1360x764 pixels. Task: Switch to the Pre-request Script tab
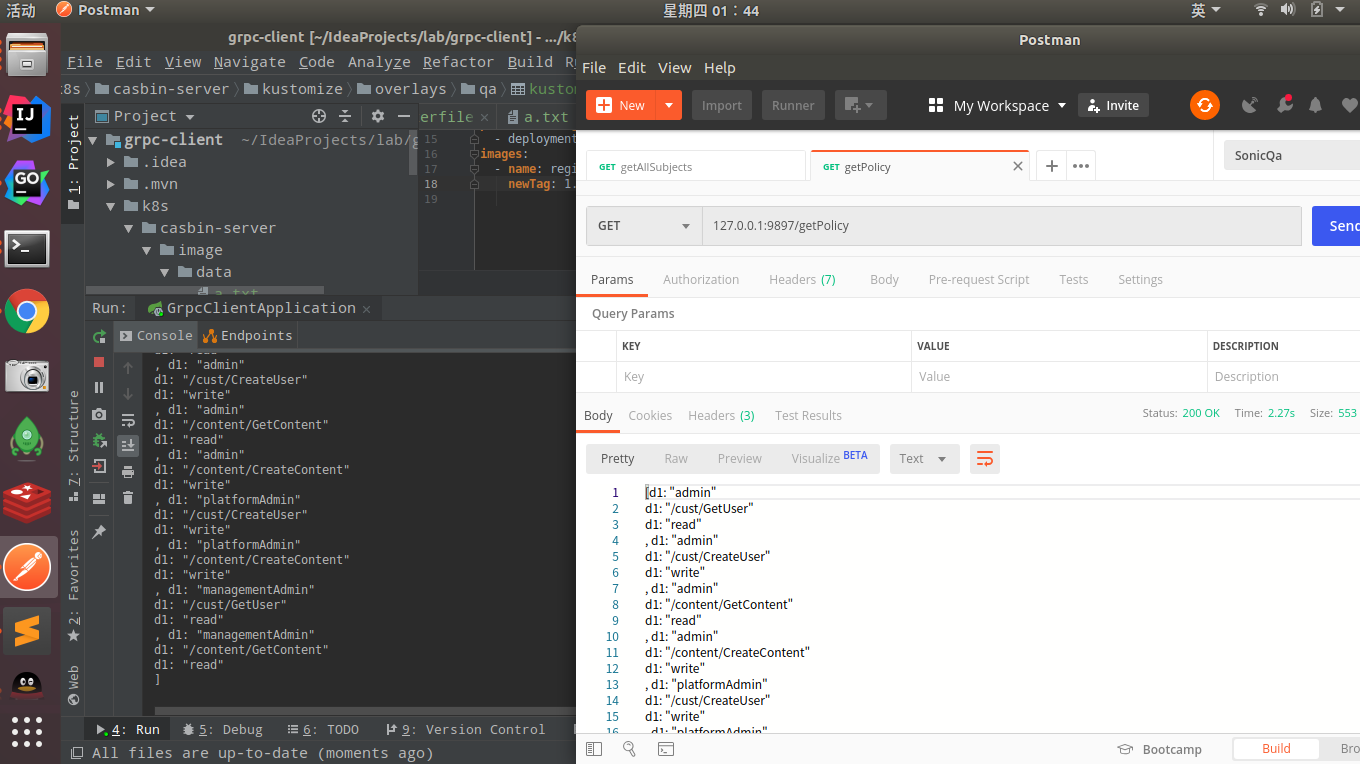(x=978, y=280)
